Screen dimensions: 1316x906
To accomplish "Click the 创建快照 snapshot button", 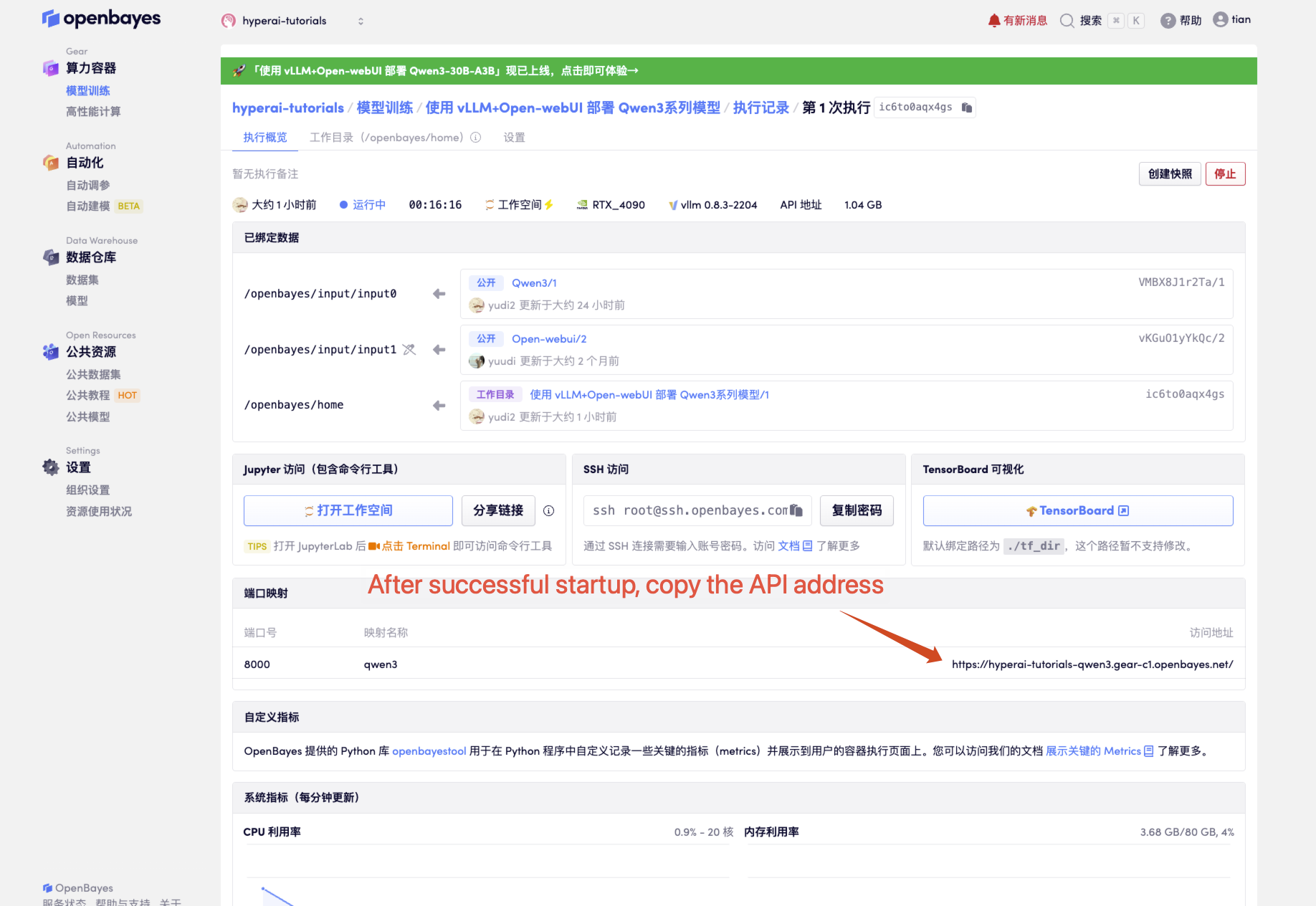I will click(x=1170, y=173).
